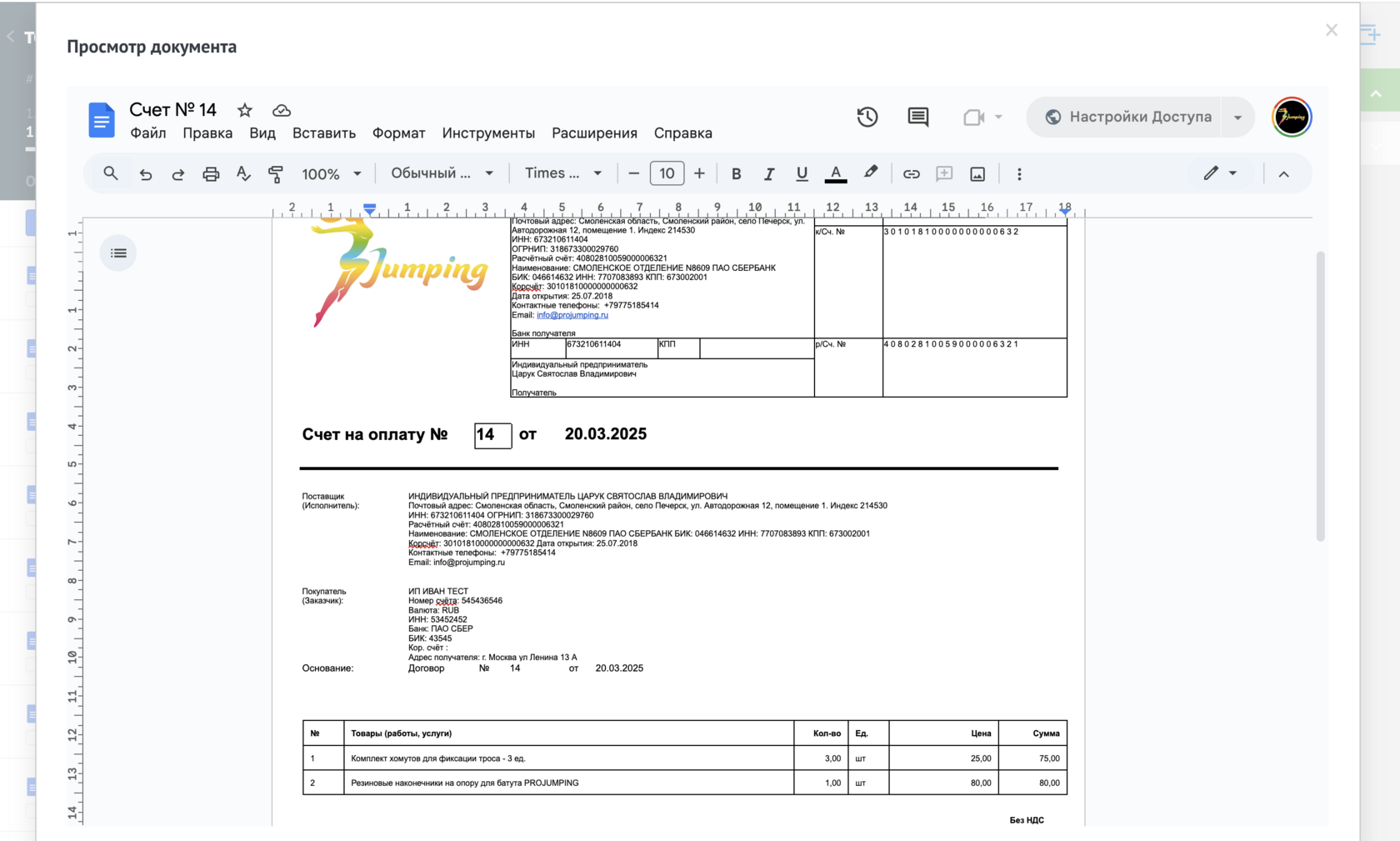
Task: Open the Правка menu
Action: tap(207, 133)
